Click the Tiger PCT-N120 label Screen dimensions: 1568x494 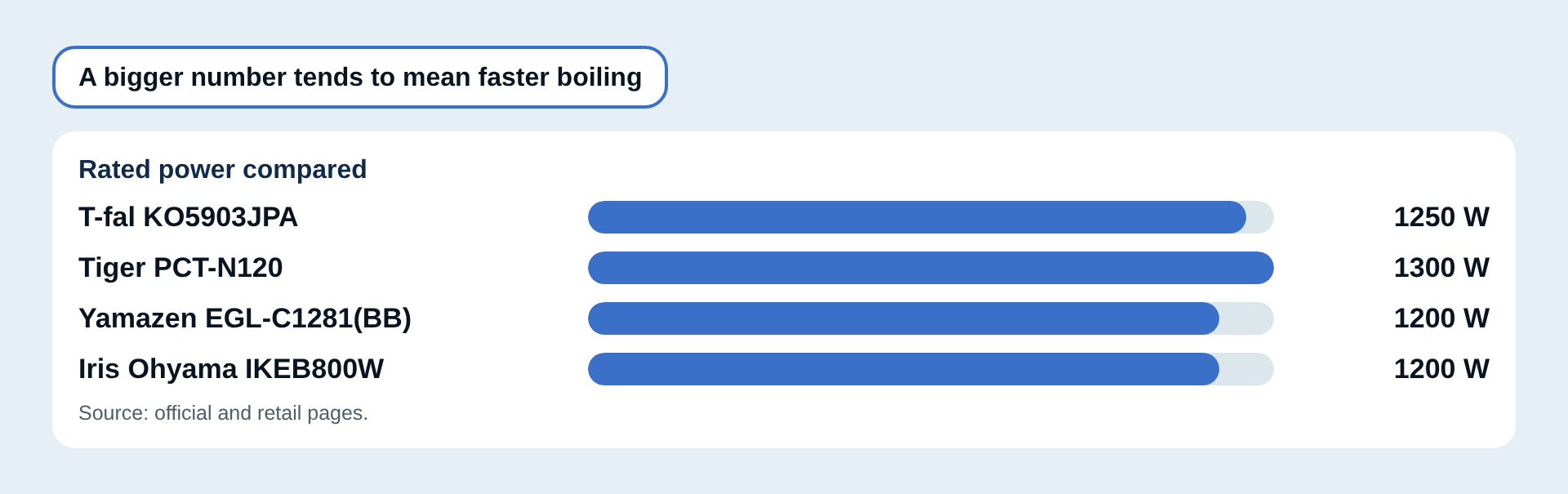[x=180, y=268]
